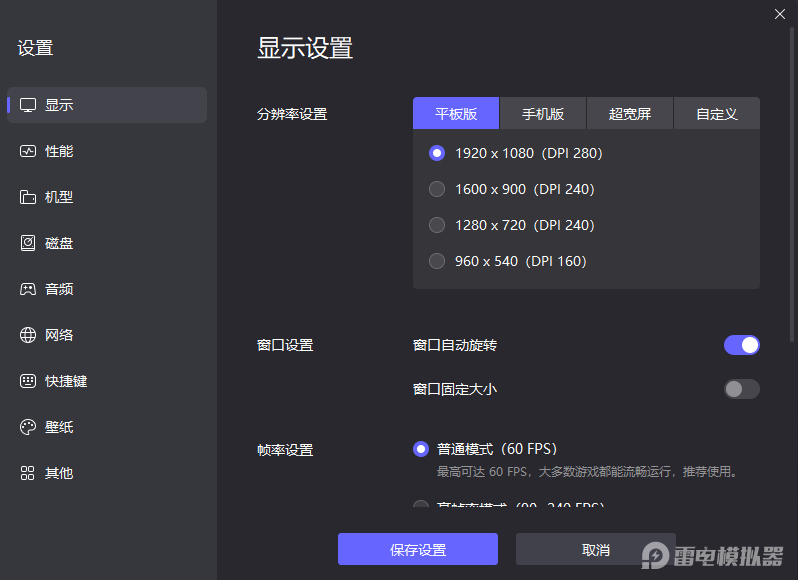The width and height of the screenshot is (798, 580).
Task: Open 其他 settings section
Action: [x=107, y=473]
